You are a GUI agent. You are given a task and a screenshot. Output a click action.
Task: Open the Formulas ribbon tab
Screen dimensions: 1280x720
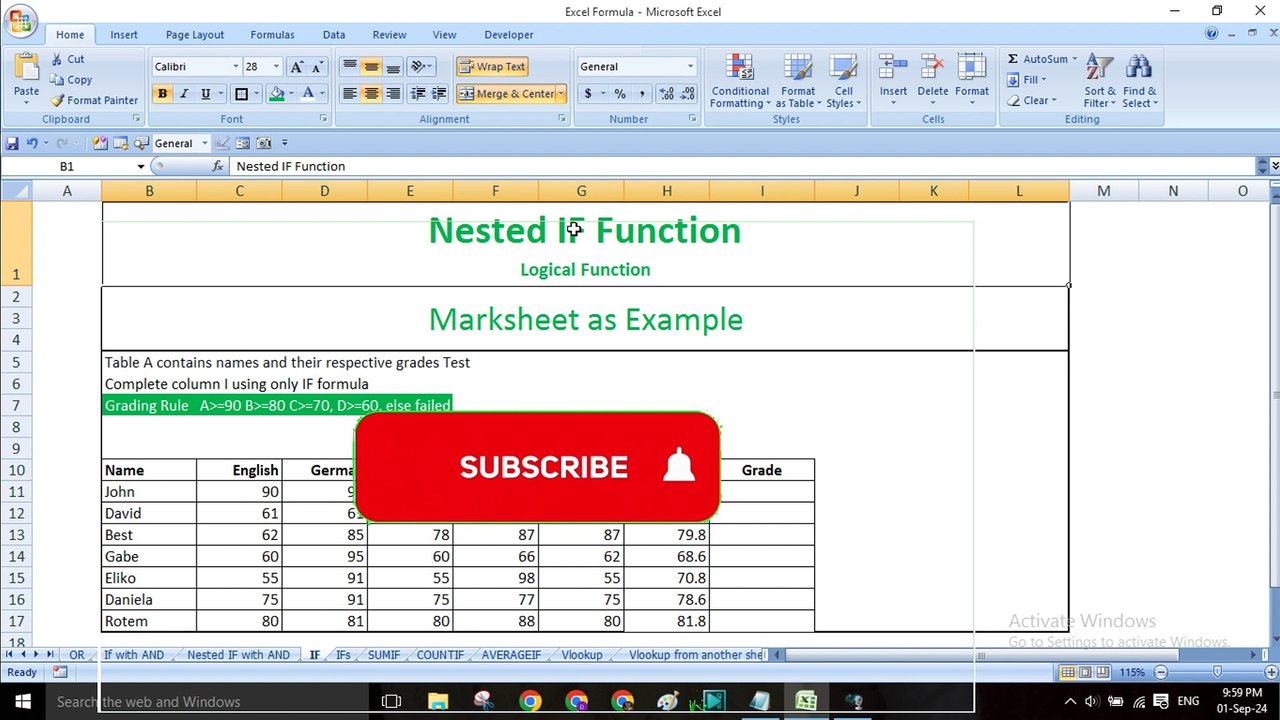[x=272, y=35]
